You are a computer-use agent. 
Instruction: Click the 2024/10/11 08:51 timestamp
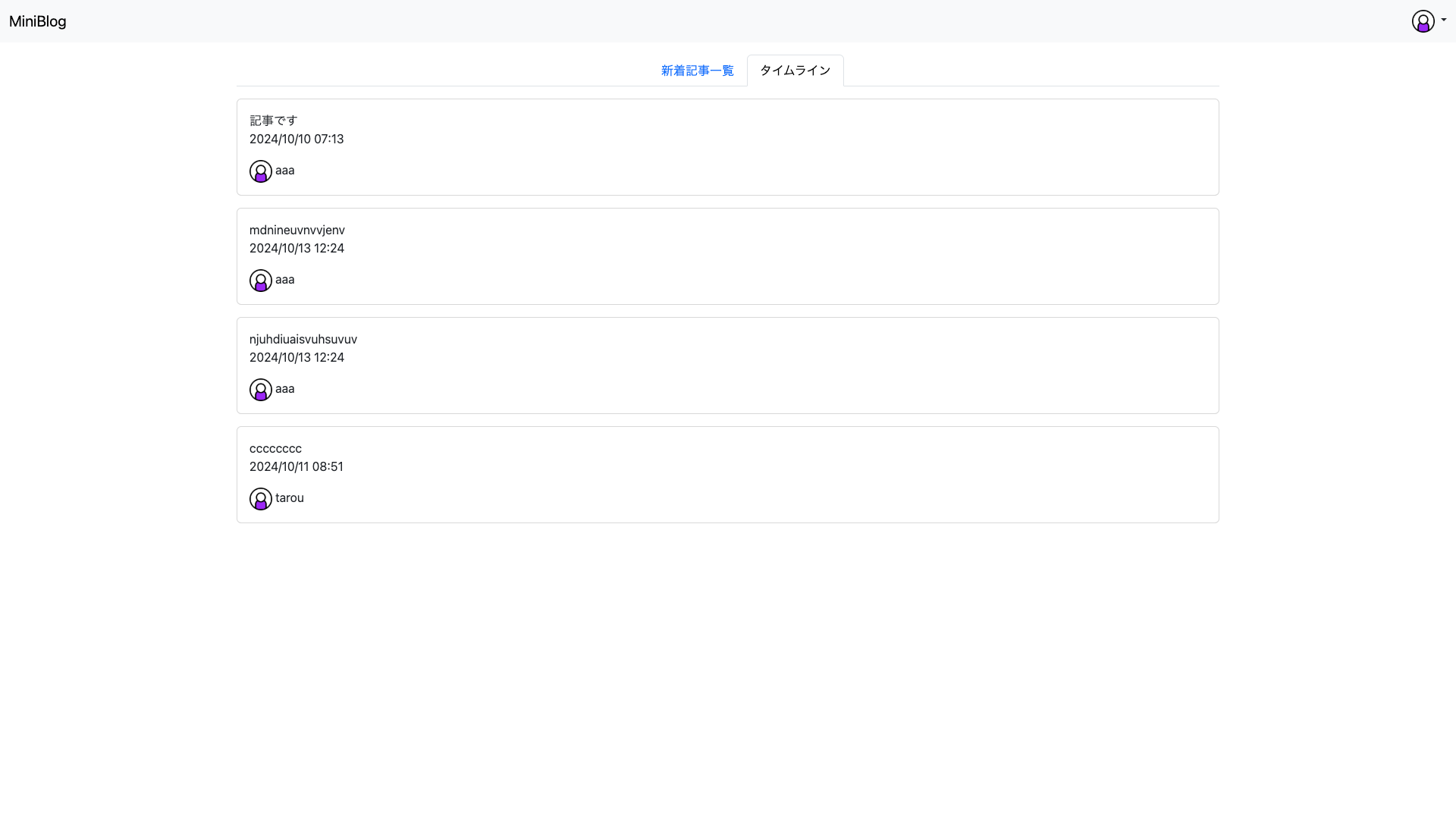click(297, 466)
